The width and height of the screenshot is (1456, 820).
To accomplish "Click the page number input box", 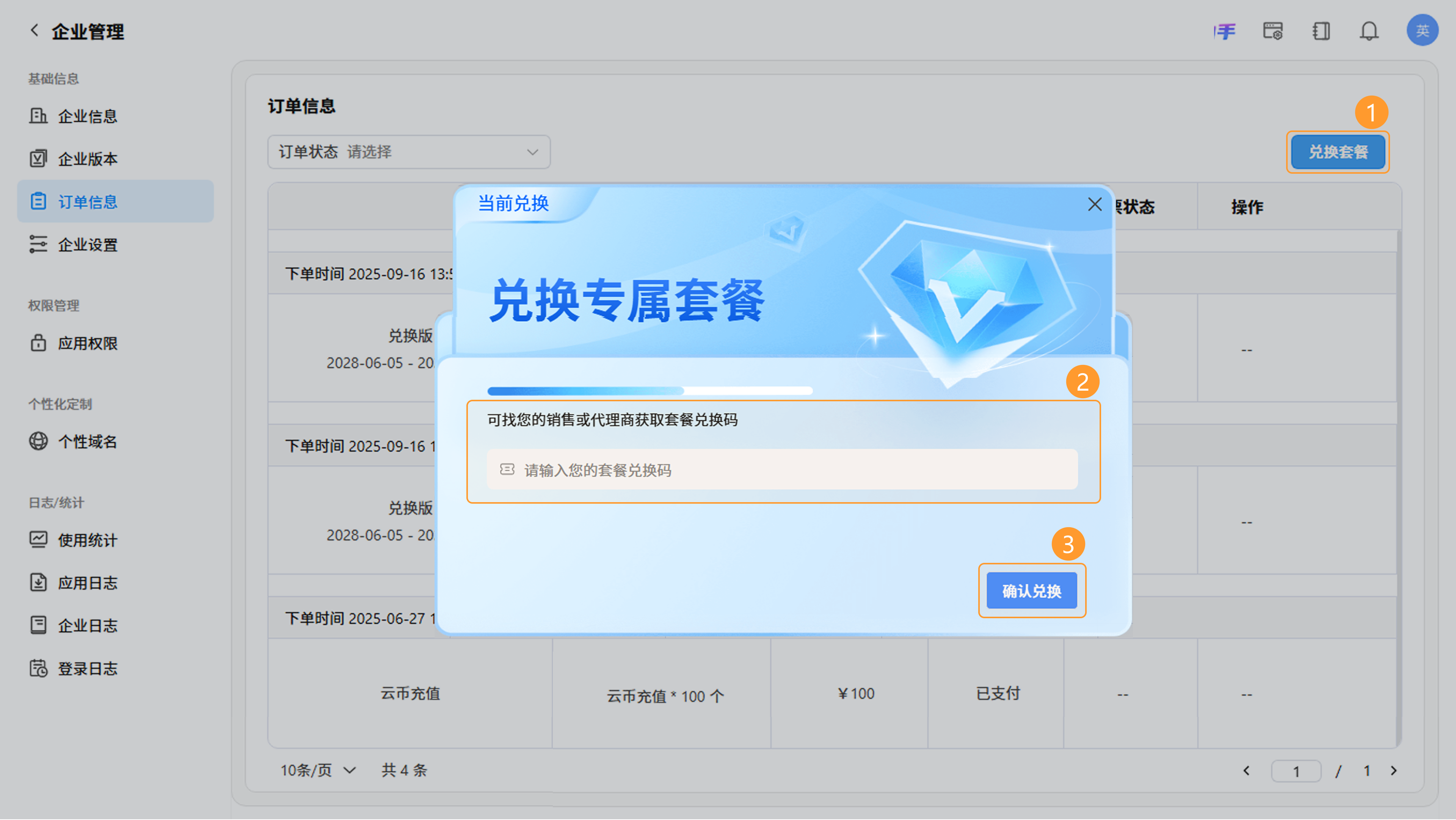I will point(1296,771).
